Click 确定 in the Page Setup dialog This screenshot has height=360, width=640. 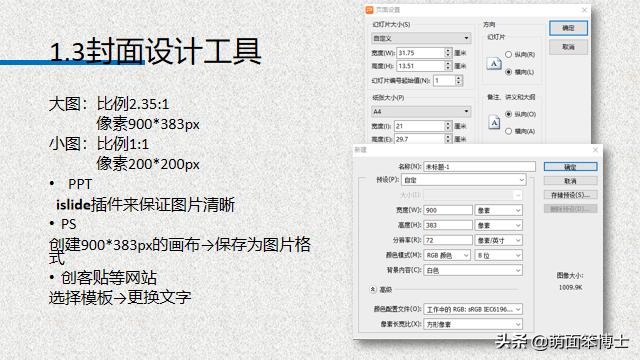(x=568, y=28)
